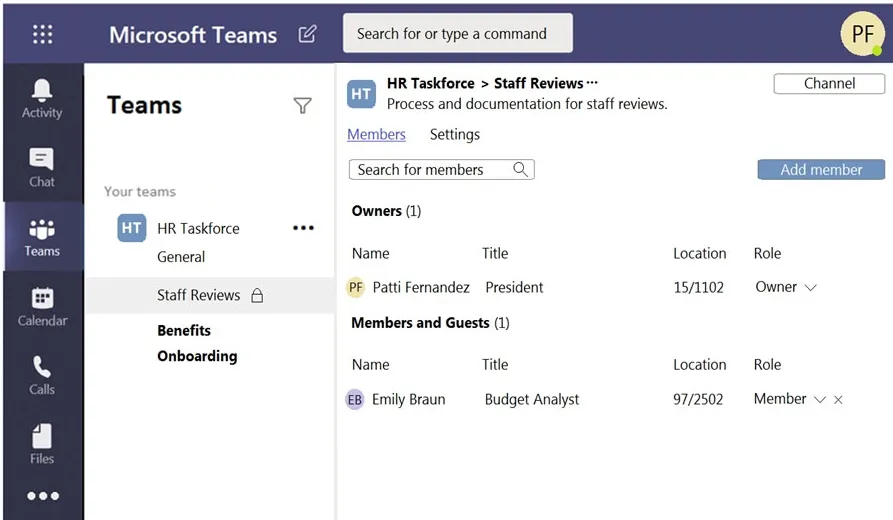Start a new chat with compose icon
The width and height of the screenshot is (893, 520).
click(x=308, y=34)
